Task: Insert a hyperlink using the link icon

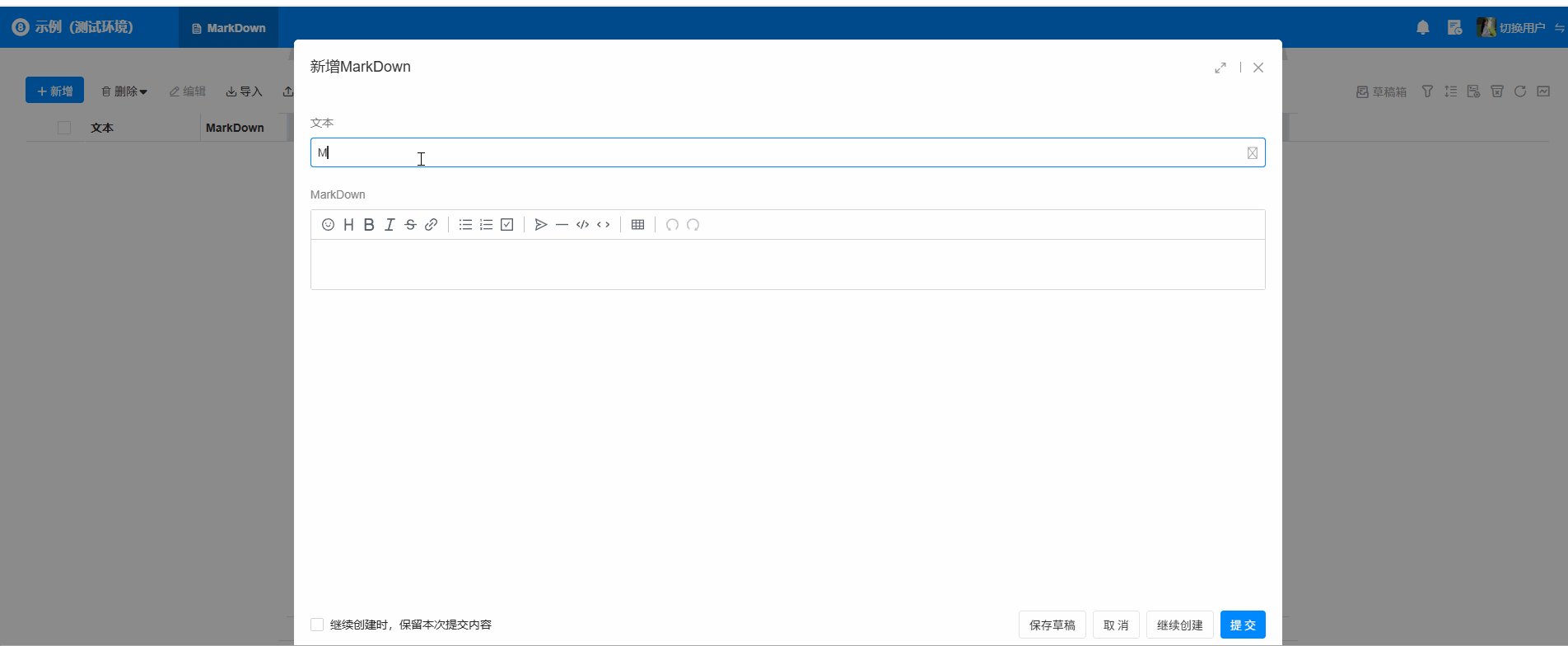Action: tap(431, 225)
